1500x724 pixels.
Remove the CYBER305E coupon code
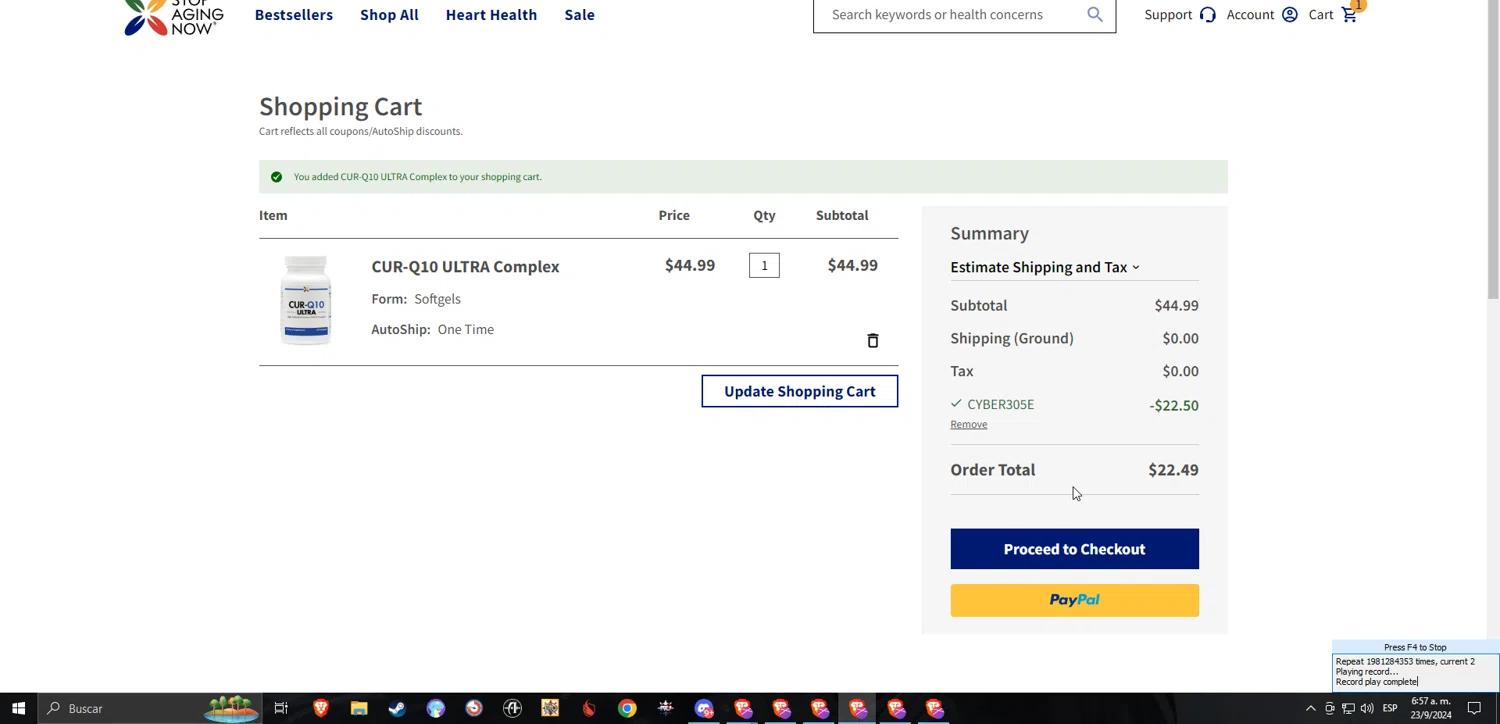pyautogui.click(x=968, y=424)
